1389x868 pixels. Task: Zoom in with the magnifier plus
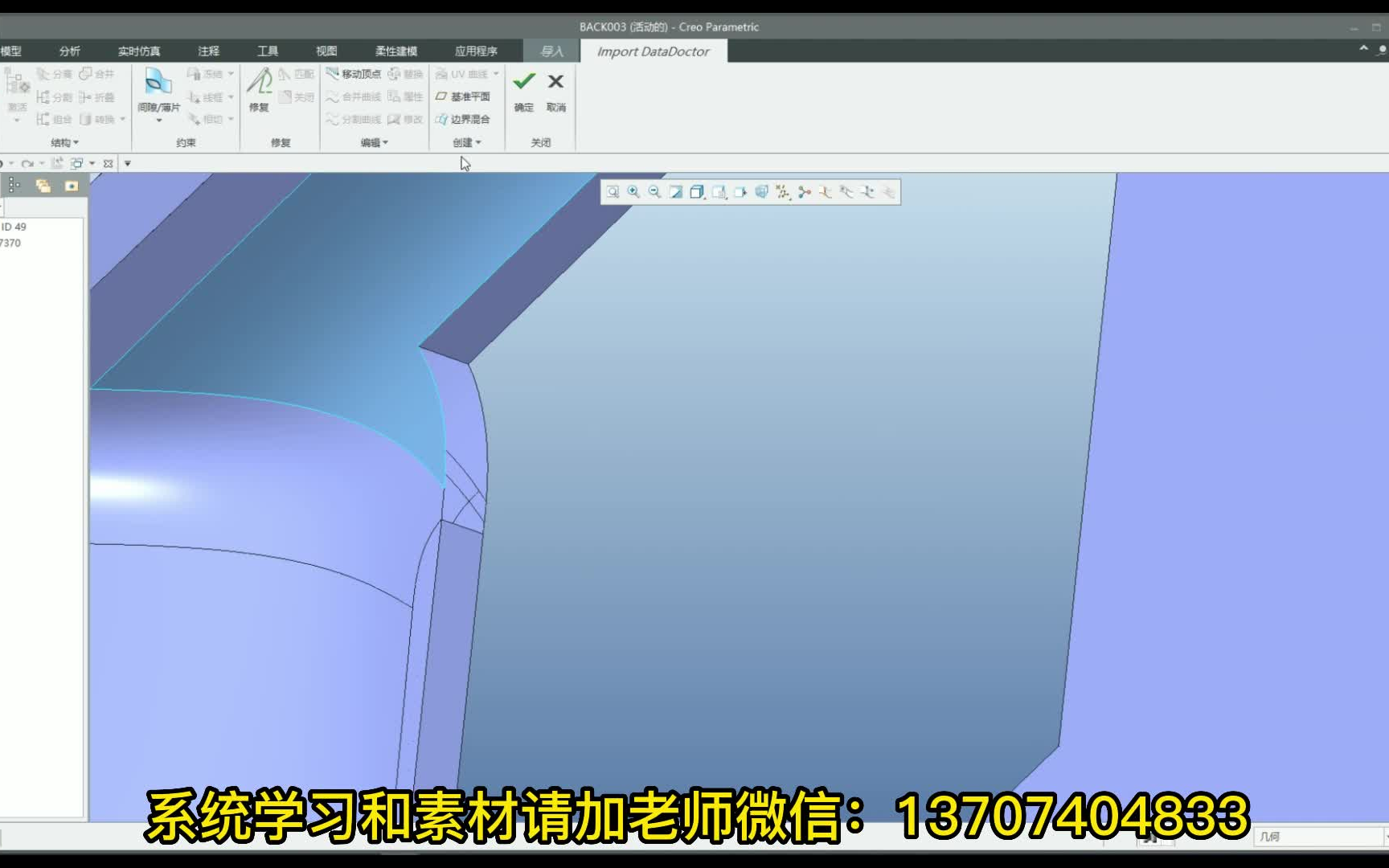(633, 192)
